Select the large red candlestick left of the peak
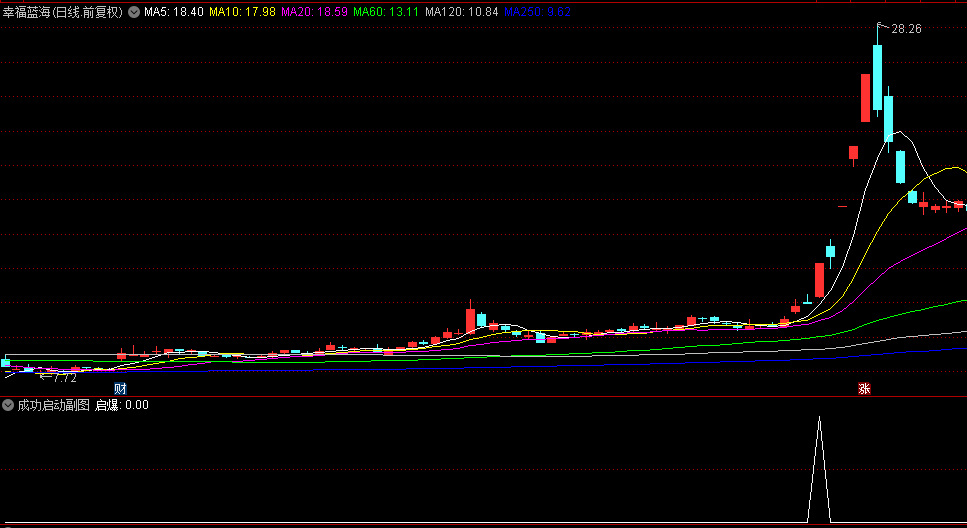 866,98
